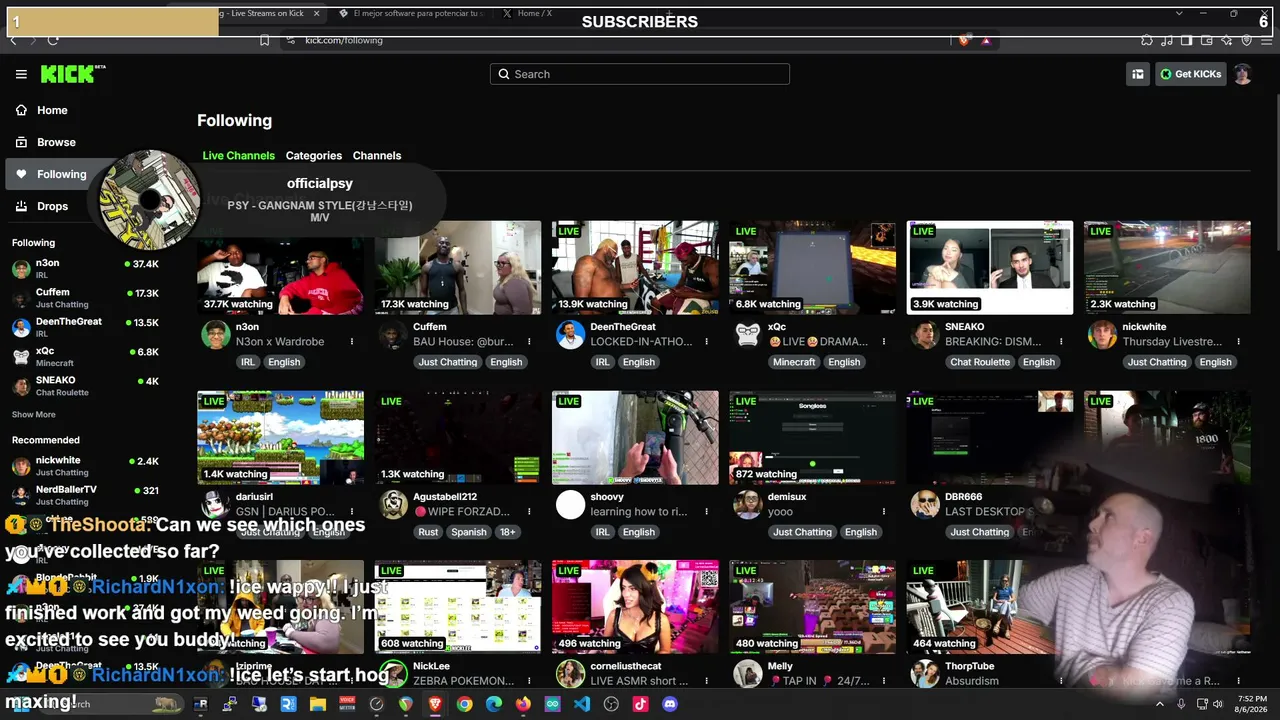This screenshot has width=1280, height=720.
Task: Open the Agustabell212 stream thumbnail
Action: [458, 437]
